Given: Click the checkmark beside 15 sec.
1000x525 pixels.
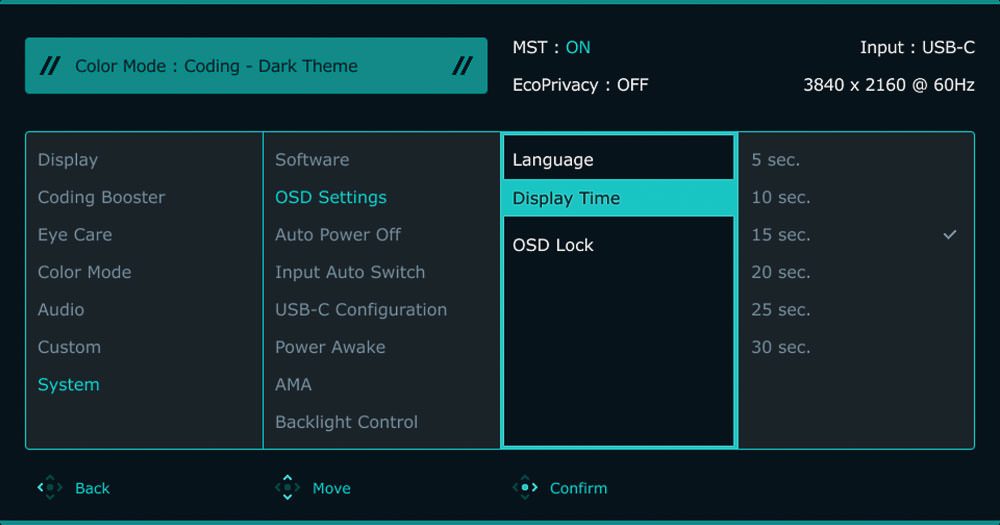Looking at the screenshot, I should click(x=950, y=235).
